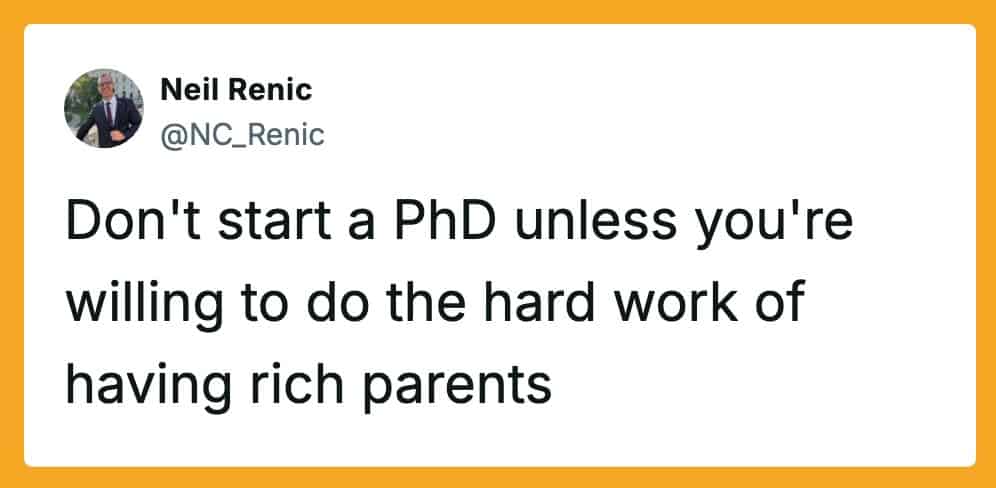Click the orange border above the tweet card
This screenshot has height=488, width=996.
498,11
